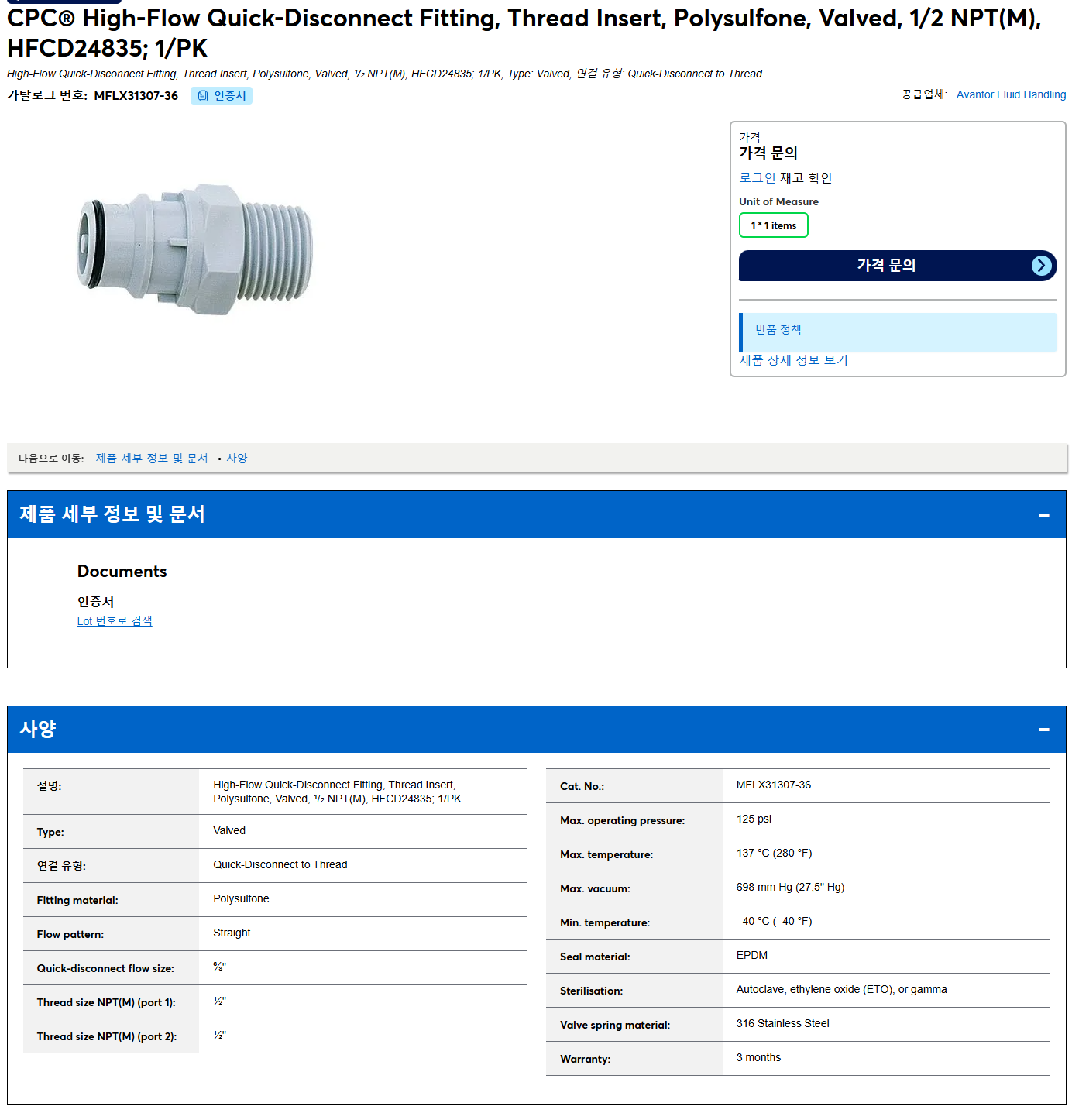Image resolution: width=1072 pixels, height=1120 pixels.
Task: Collapse the 사양 specifications section
Action: click(1043, 730)
